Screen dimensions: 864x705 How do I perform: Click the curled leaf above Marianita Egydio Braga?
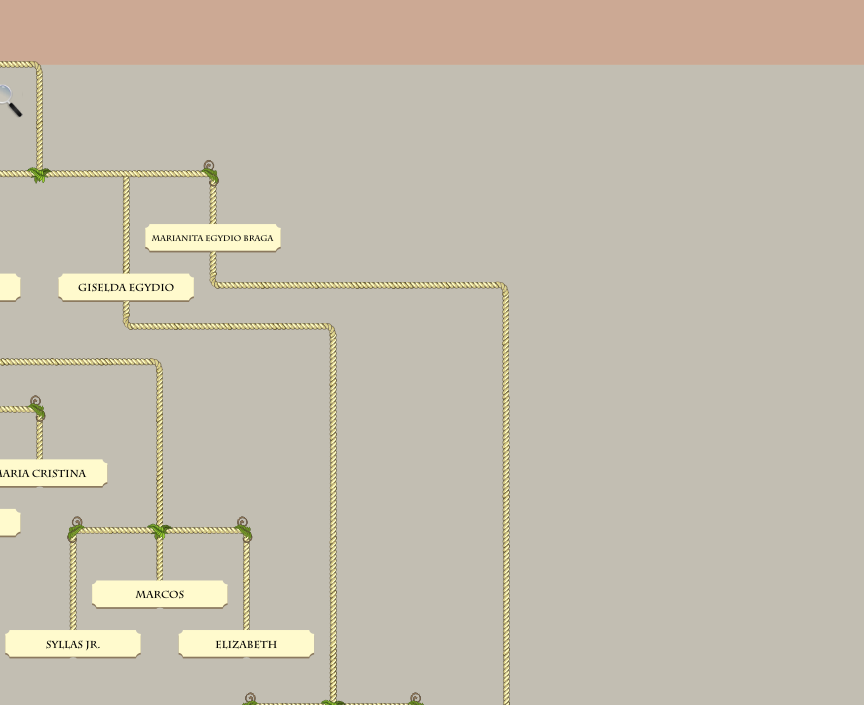click(210, 172)
